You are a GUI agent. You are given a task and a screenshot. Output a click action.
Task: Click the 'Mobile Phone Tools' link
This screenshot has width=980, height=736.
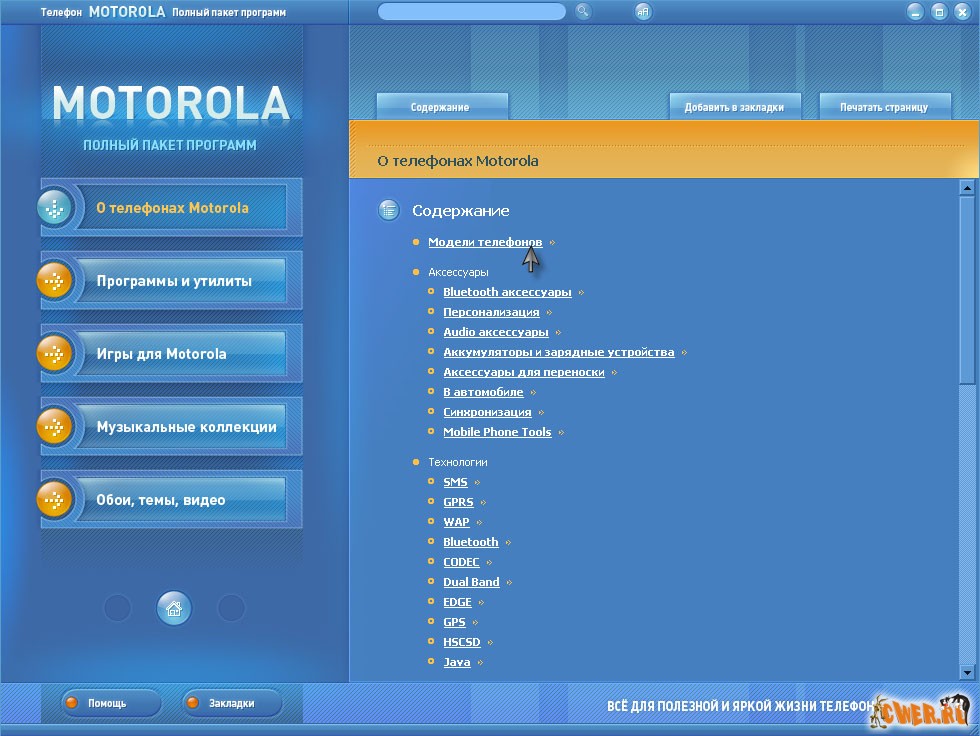497,432
